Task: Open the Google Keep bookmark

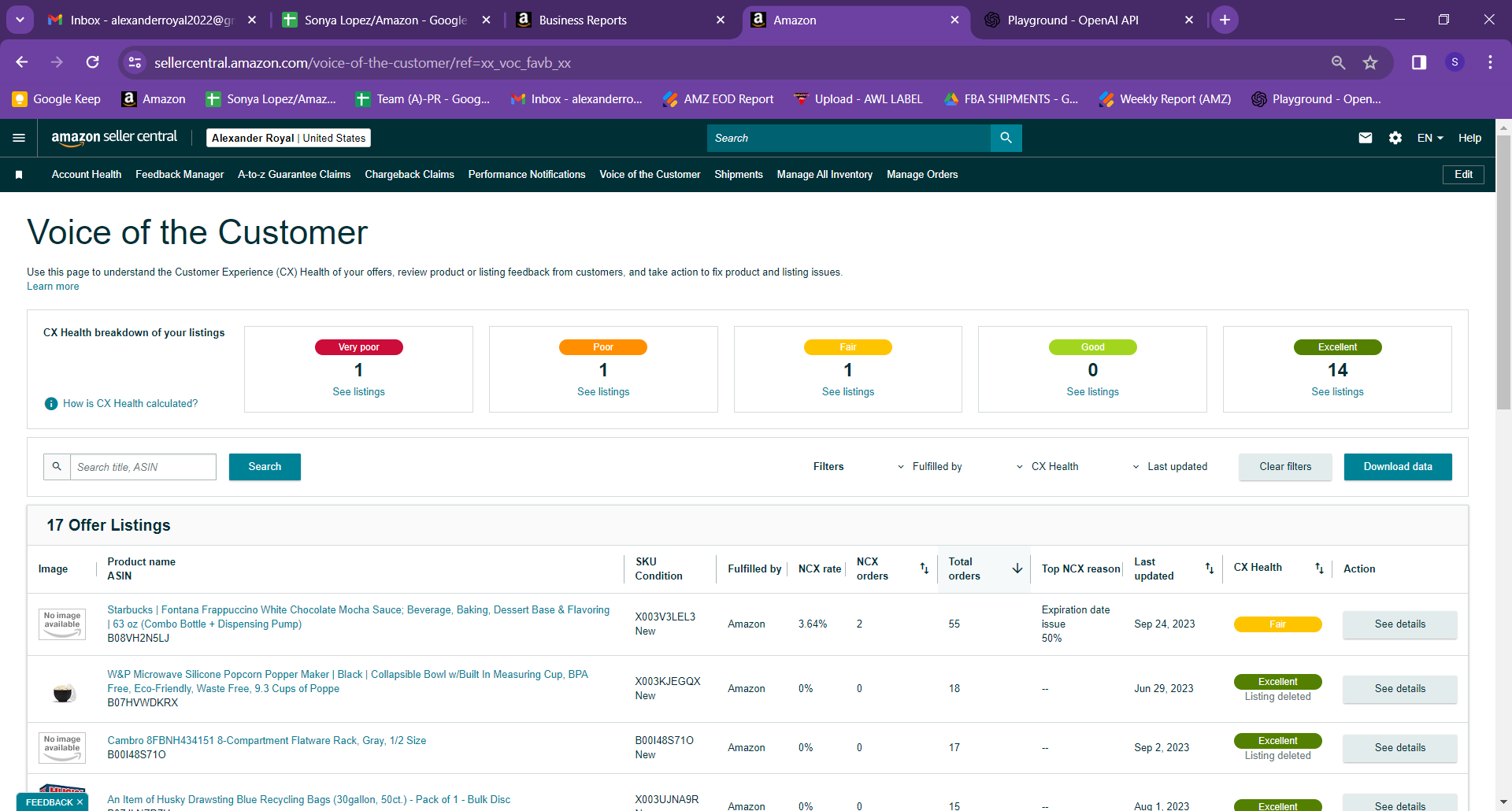Action: click(x=57, y=99)
